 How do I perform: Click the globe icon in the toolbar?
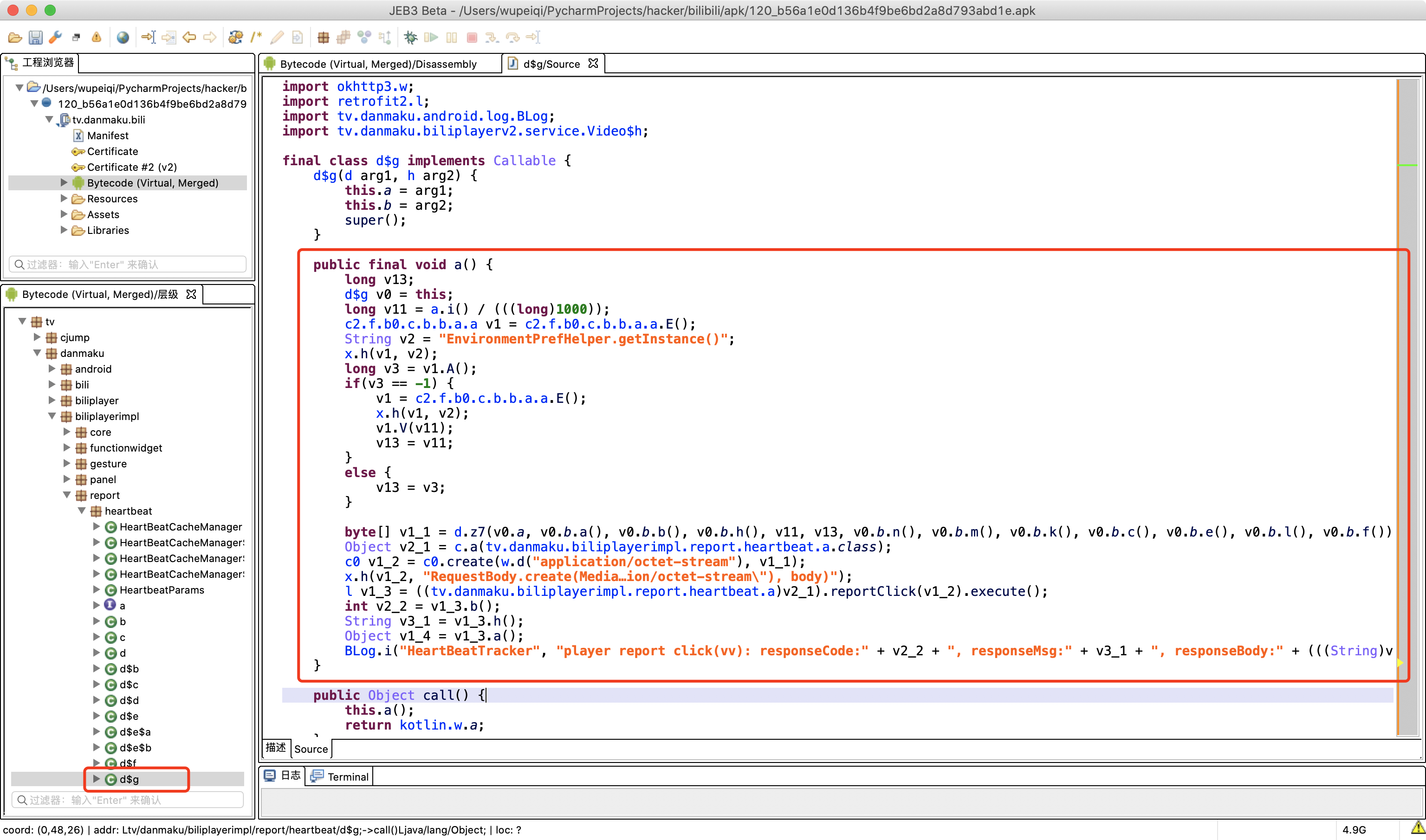point(123,37)
